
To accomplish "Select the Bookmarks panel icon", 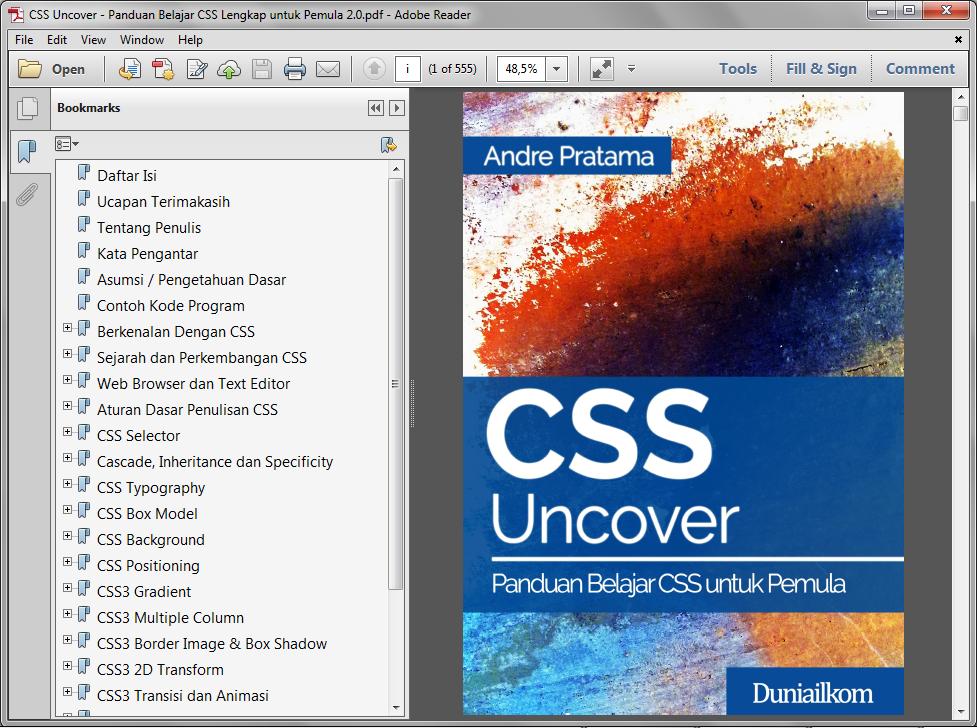I will [x=27, y=151].
